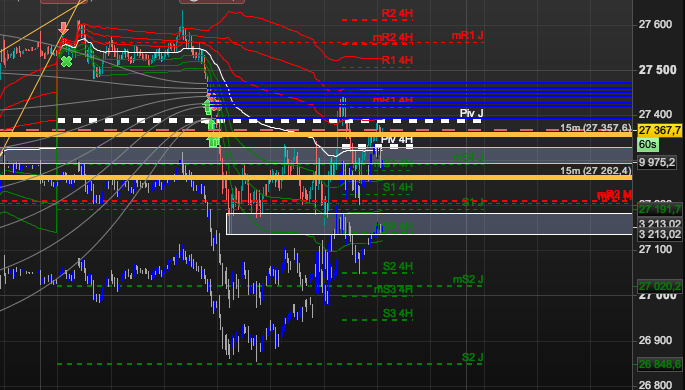The height and width of the screenshot is (390, 685).
Task: Select the Piv J pivot label
Action: [471, 114]
